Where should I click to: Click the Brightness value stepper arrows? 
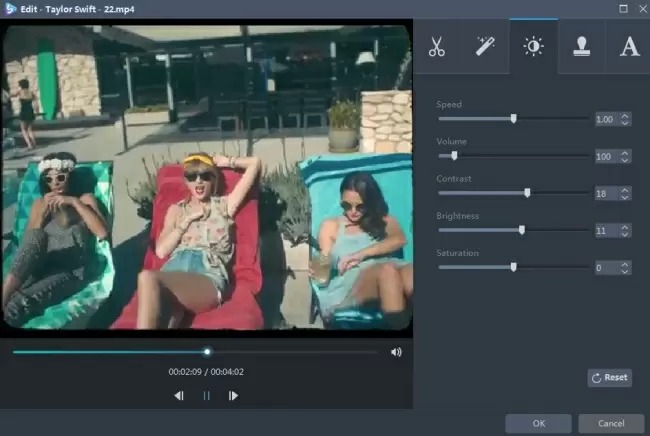[x=625, y=230]
